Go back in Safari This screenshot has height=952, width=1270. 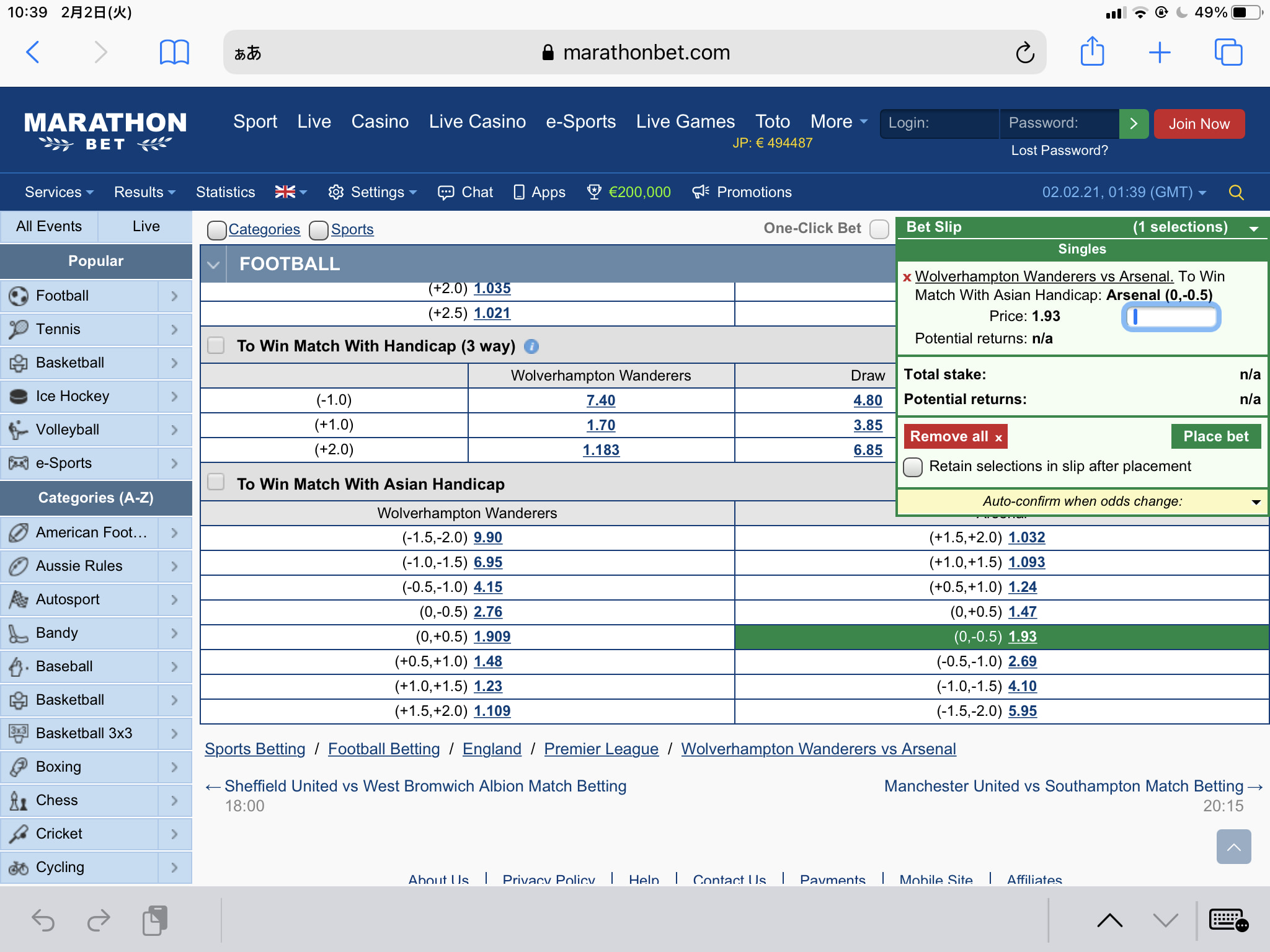(x=33, y=53)
